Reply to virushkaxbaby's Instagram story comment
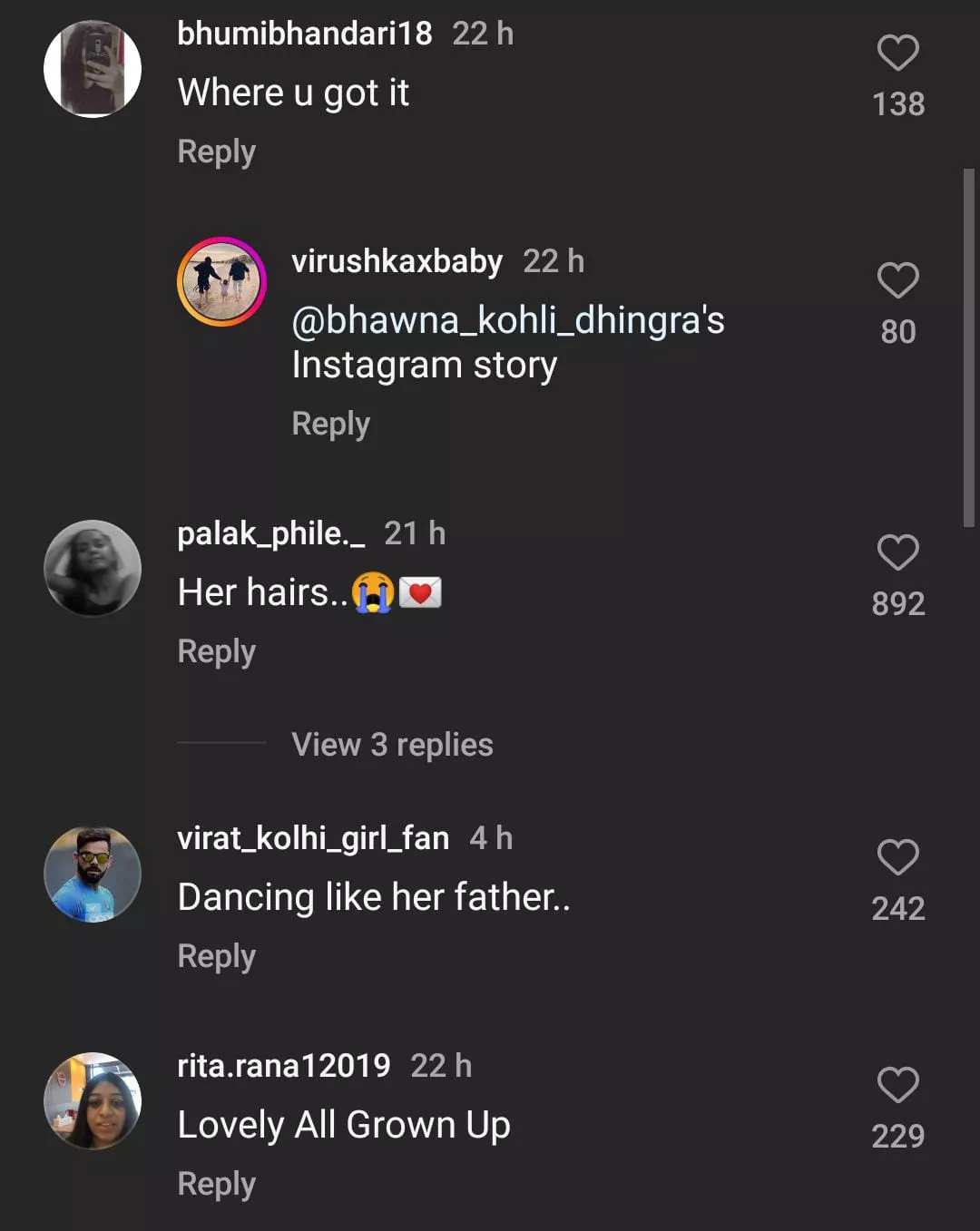Viewport: 980px width, 1231px height. coord(330,424)
